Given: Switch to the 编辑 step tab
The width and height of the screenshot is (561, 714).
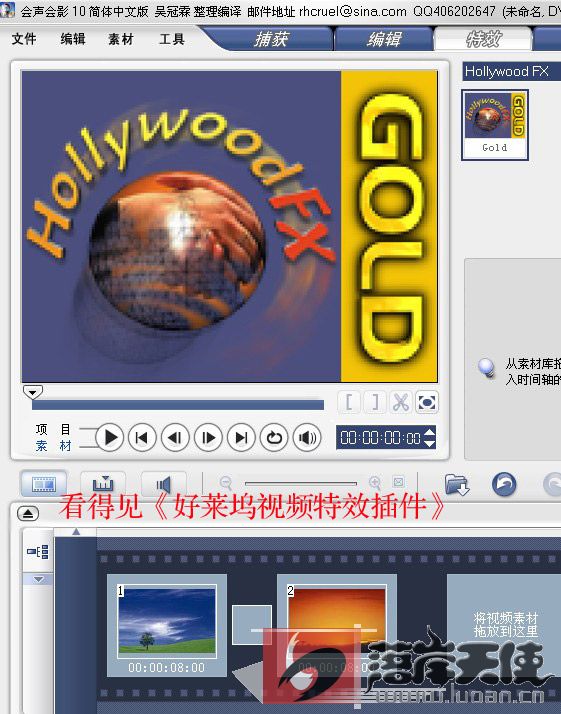Looking at the screenshot, I should (x=384, y=39).
